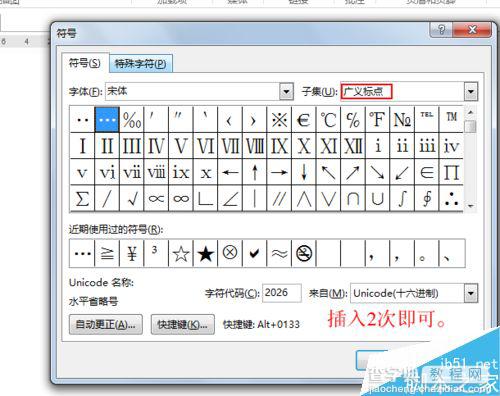
Task: Select lowercase Roman numeral ⅲ
Action: 427,146
